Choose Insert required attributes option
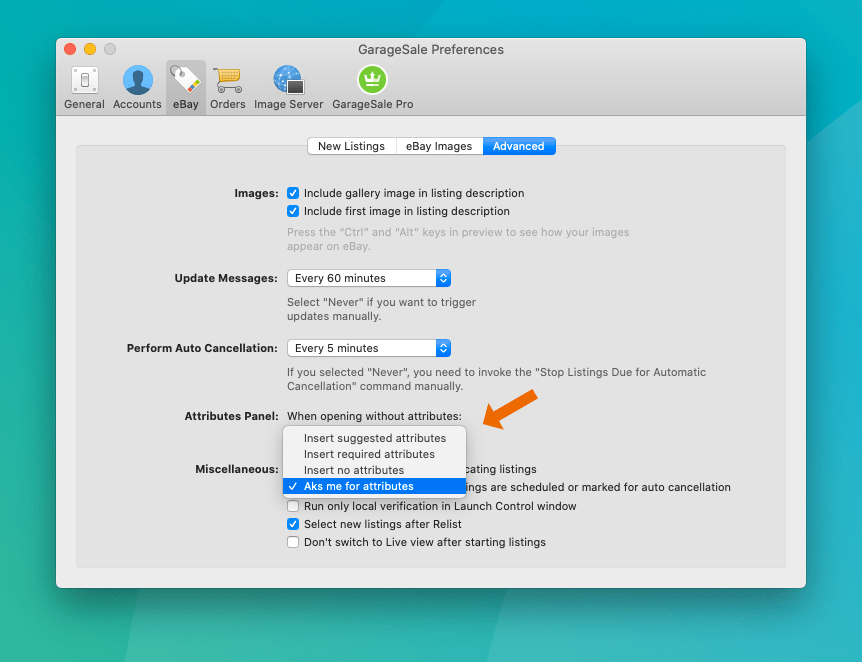The width and height of the screenshot is (862, 662). tap(374, 454)
